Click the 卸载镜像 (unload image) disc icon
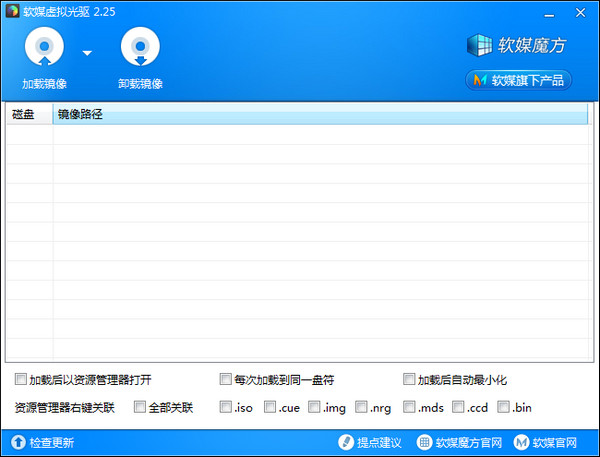This screenshot has height=457, width=600. click(140, 47)
